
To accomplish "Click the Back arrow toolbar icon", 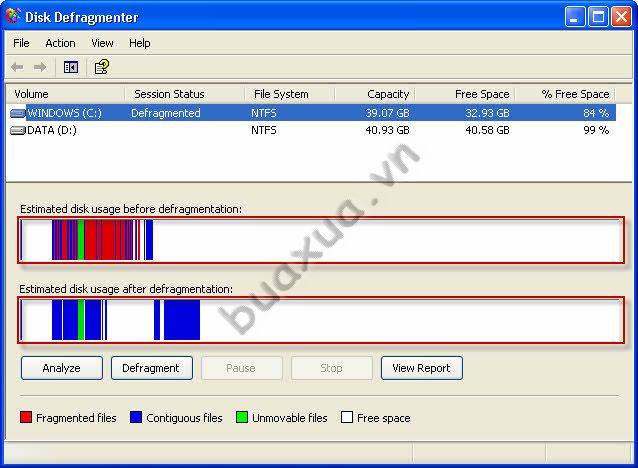I will [17, 67].
